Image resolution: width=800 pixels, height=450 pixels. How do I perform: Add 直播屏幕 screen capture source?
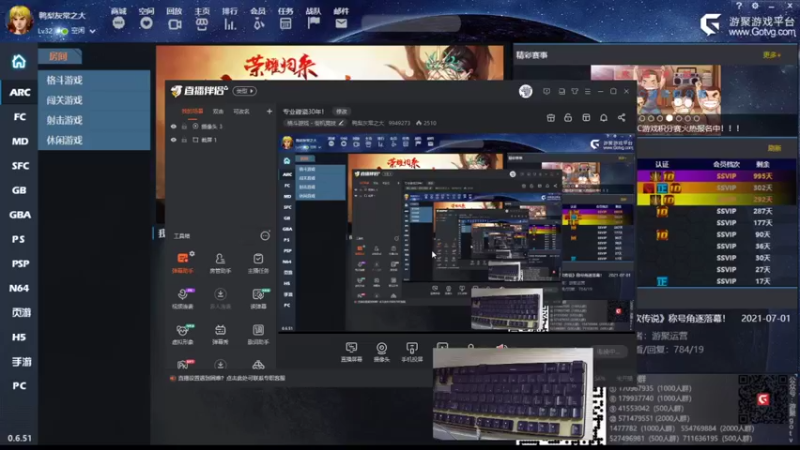click(x=351, y=352)
